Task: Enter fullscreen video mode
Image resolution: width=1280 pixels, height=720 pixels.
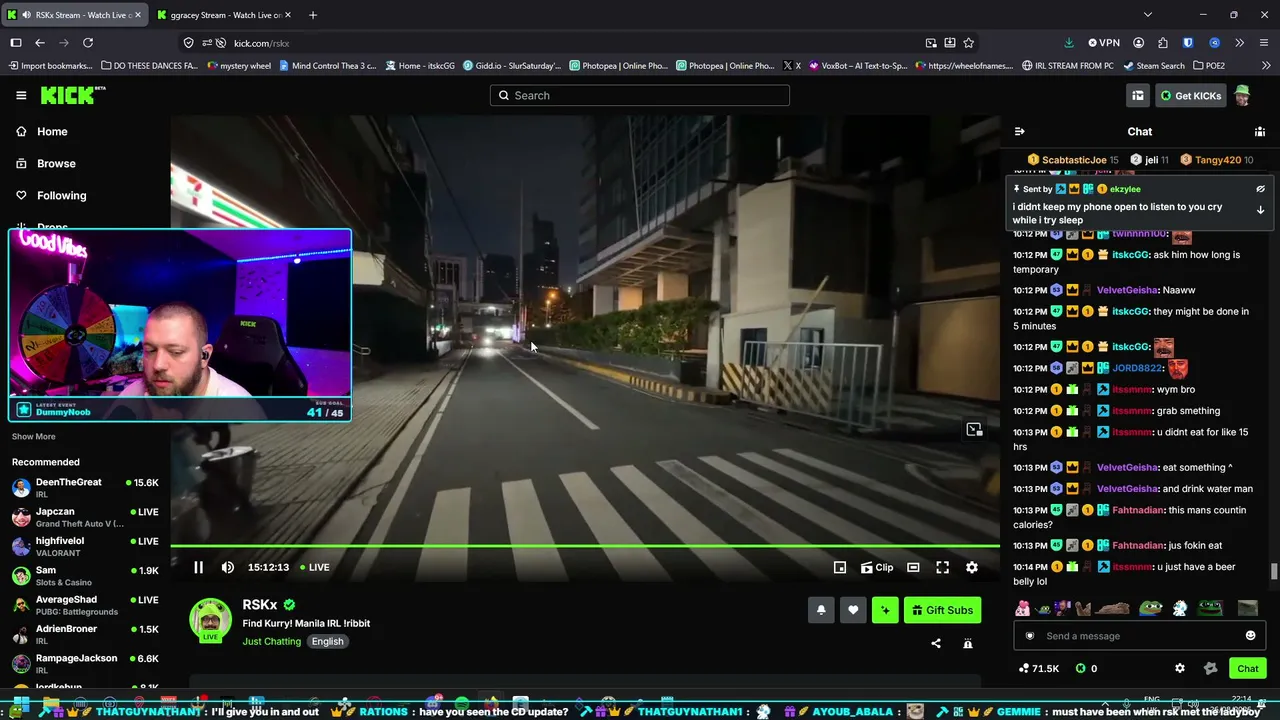Action: 942,567
